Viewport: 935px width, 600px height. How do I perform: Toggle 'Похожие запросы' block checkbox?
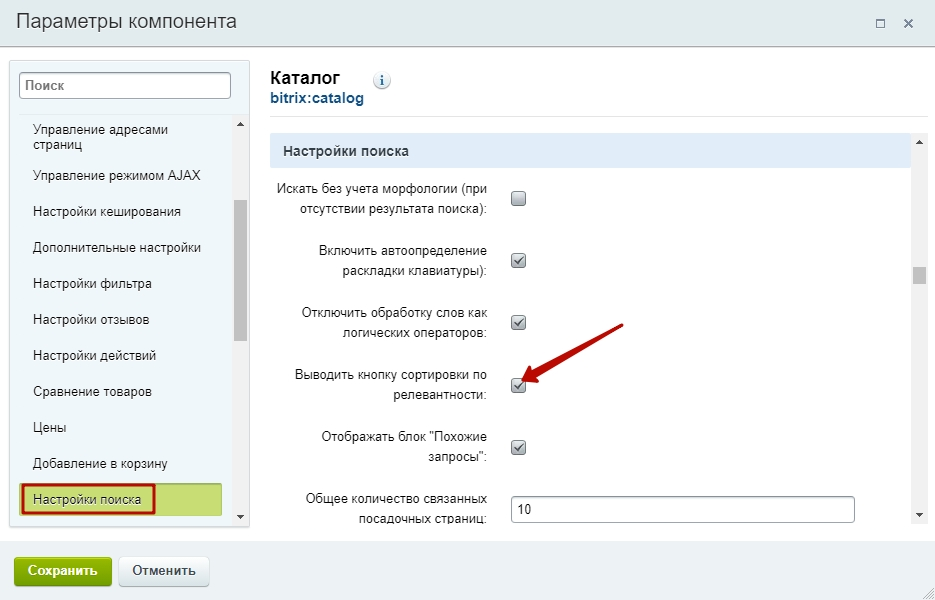point(518,447)
